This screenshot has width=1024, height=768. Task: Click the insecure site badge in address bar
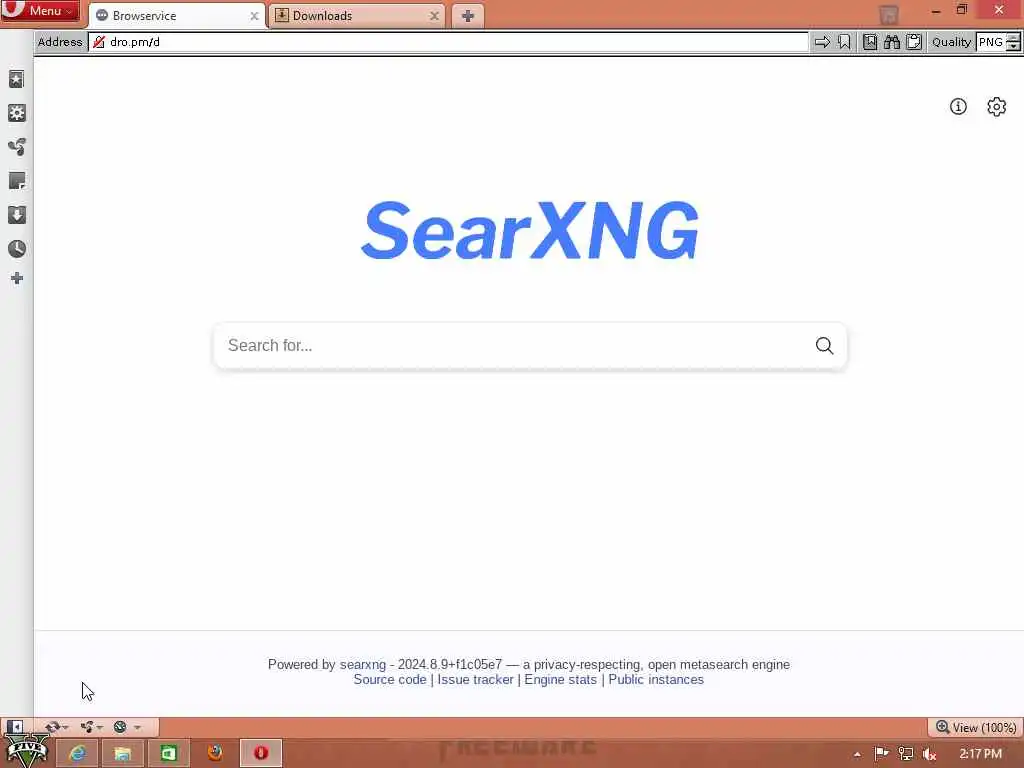tap(99, 42)
